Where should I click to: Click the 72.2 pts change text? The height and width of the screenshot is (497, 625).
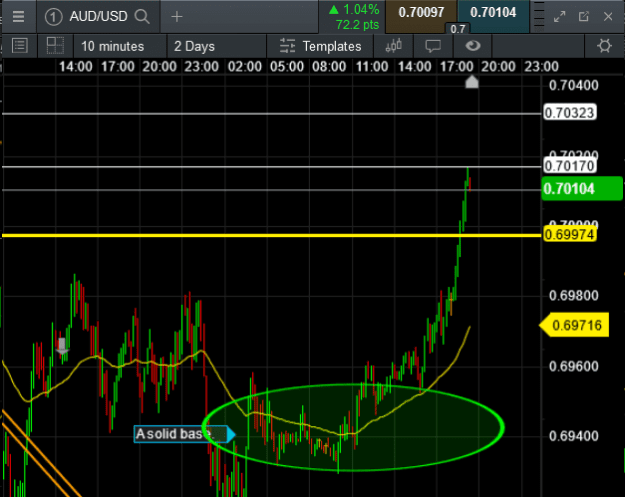357,25
